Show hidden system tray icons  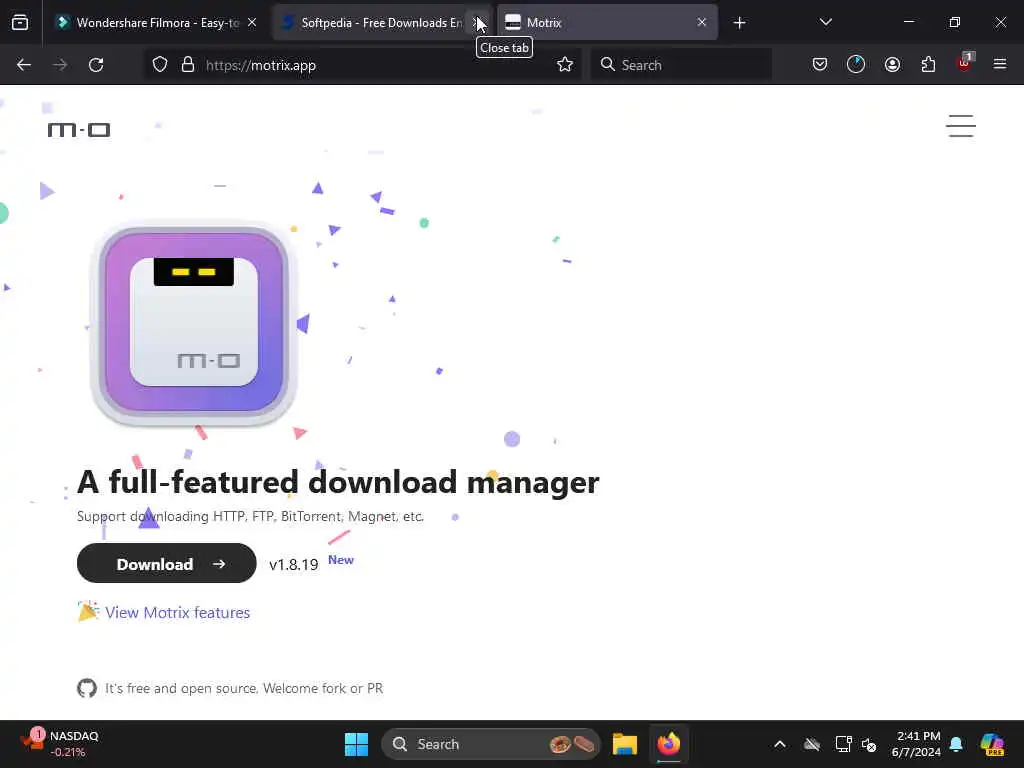coord(780,744)
